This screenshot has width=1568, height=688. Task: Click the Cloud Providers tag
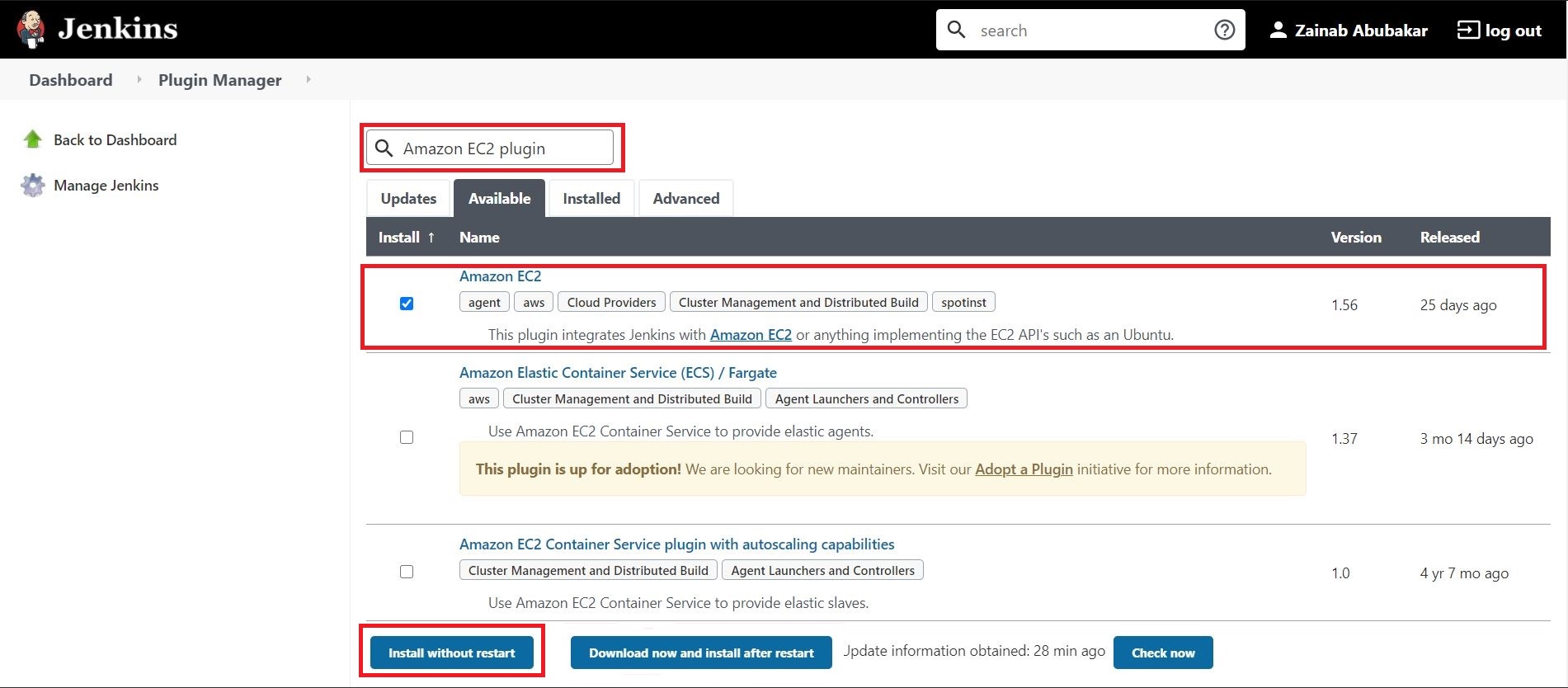click(611, 302)
